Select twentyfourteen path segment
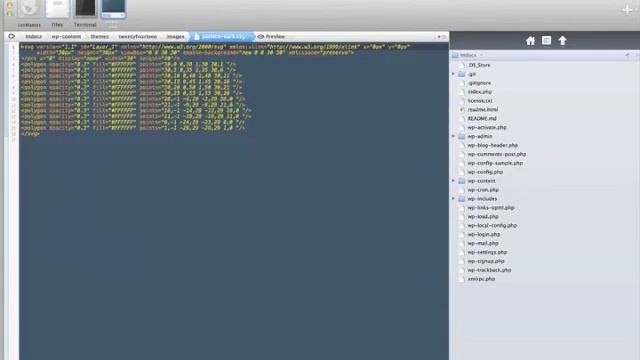 tap(138, 36)
